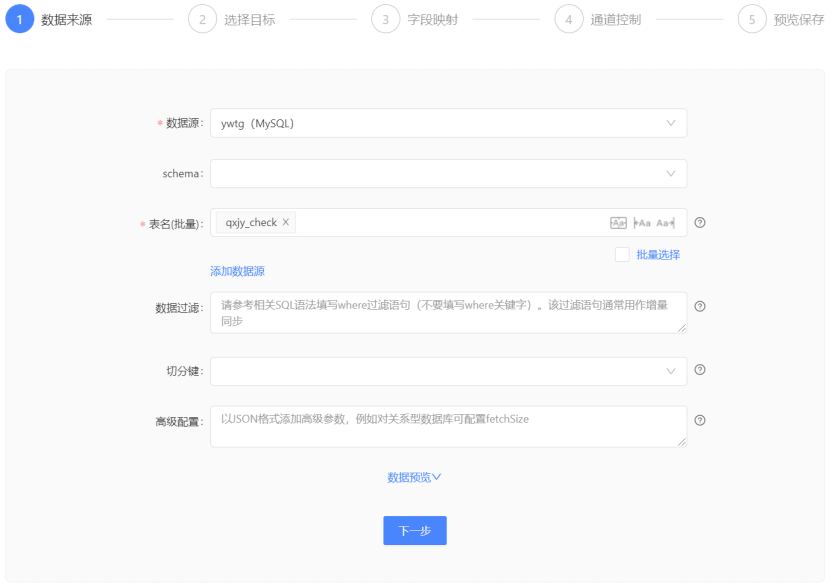Click the 添加数据源 link

[x=237, y=271]
